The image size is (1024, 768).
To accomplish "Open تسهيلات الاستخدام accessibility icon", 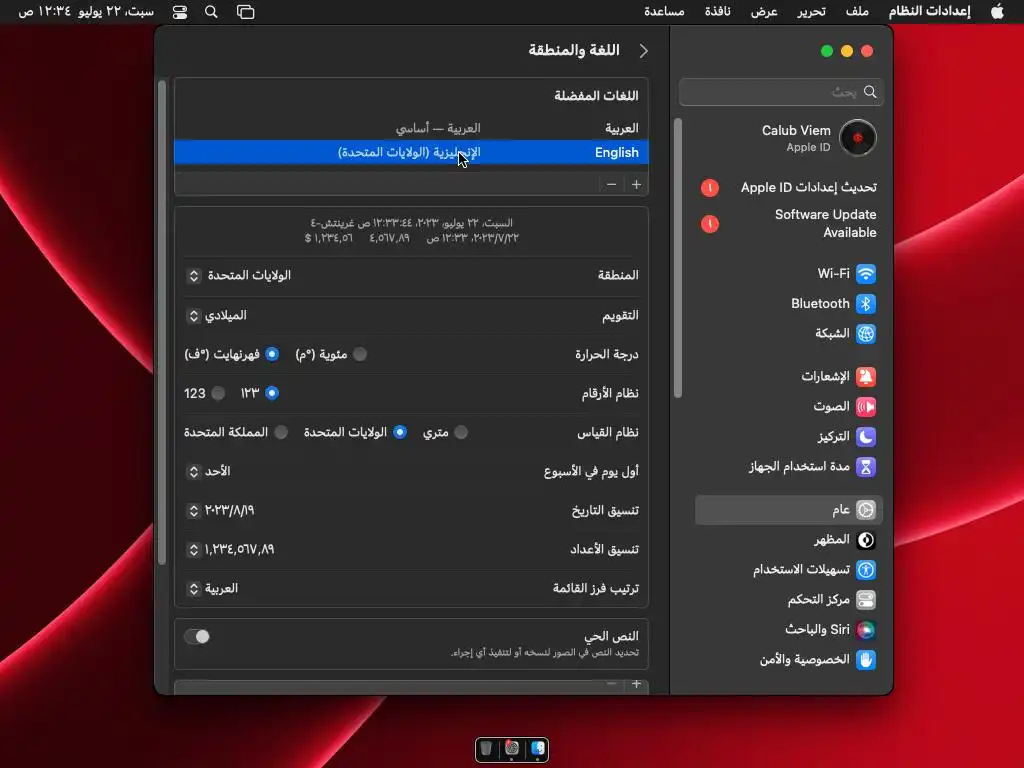I will (x=865, y=570).
